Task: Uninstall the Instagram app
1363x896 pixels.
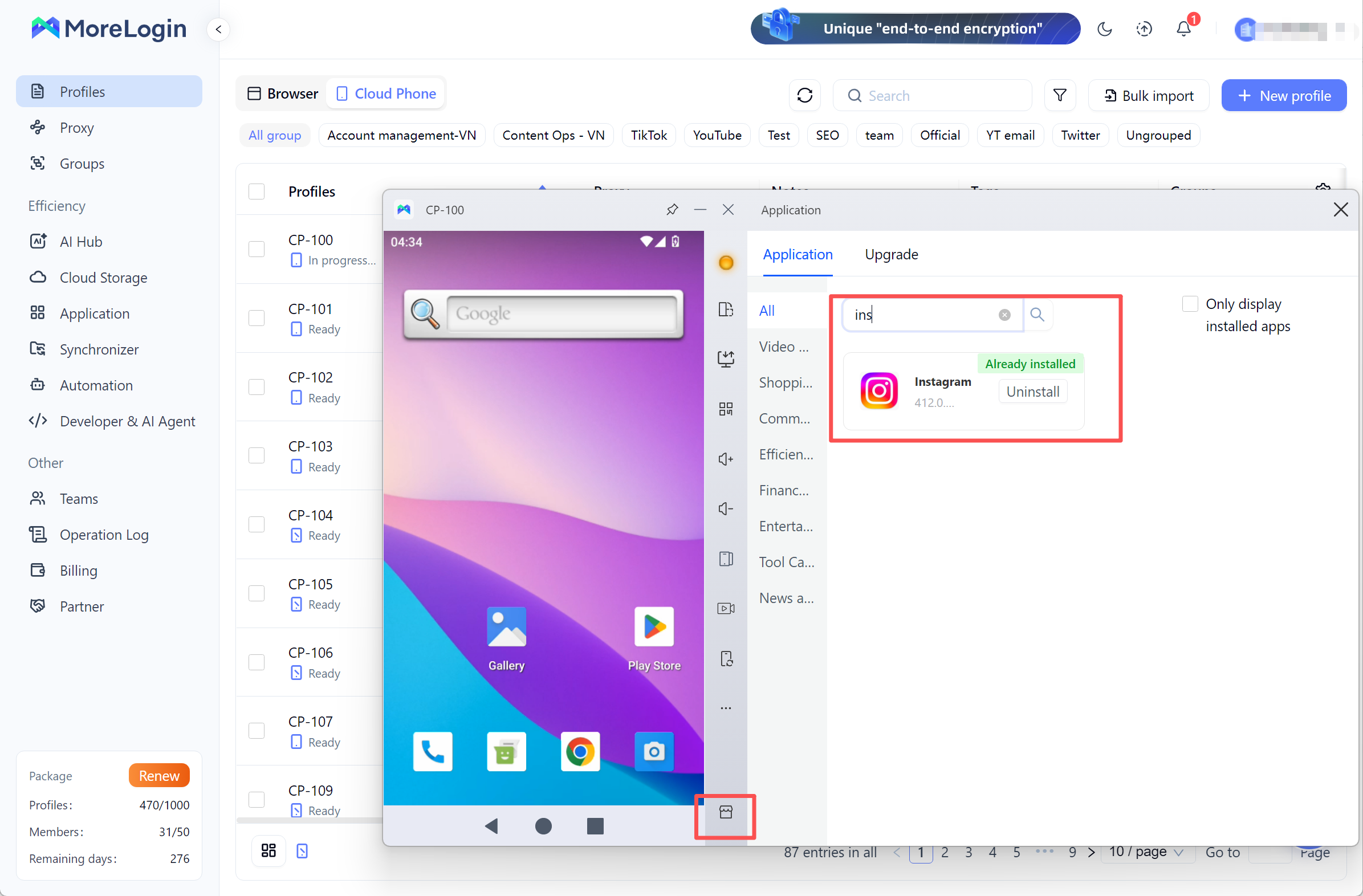Action: [1032, 392]
